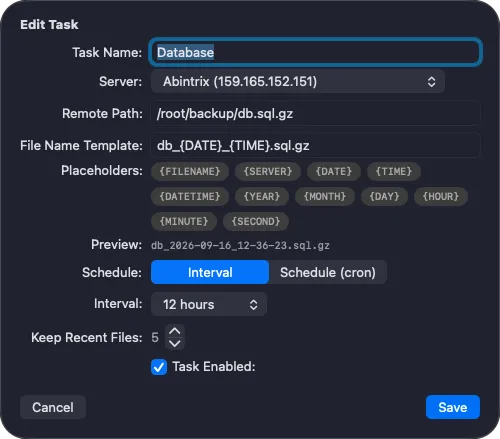This screenshot has height=439, width=500.
Task: Click the File Name Template field
Action: (x=315, y=146)
